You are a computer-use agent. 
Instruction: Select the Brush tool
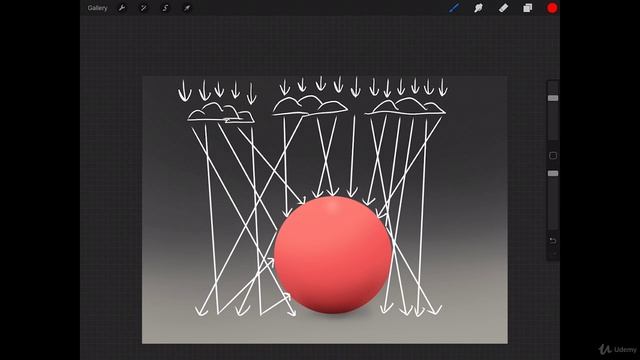pos(454,8)
